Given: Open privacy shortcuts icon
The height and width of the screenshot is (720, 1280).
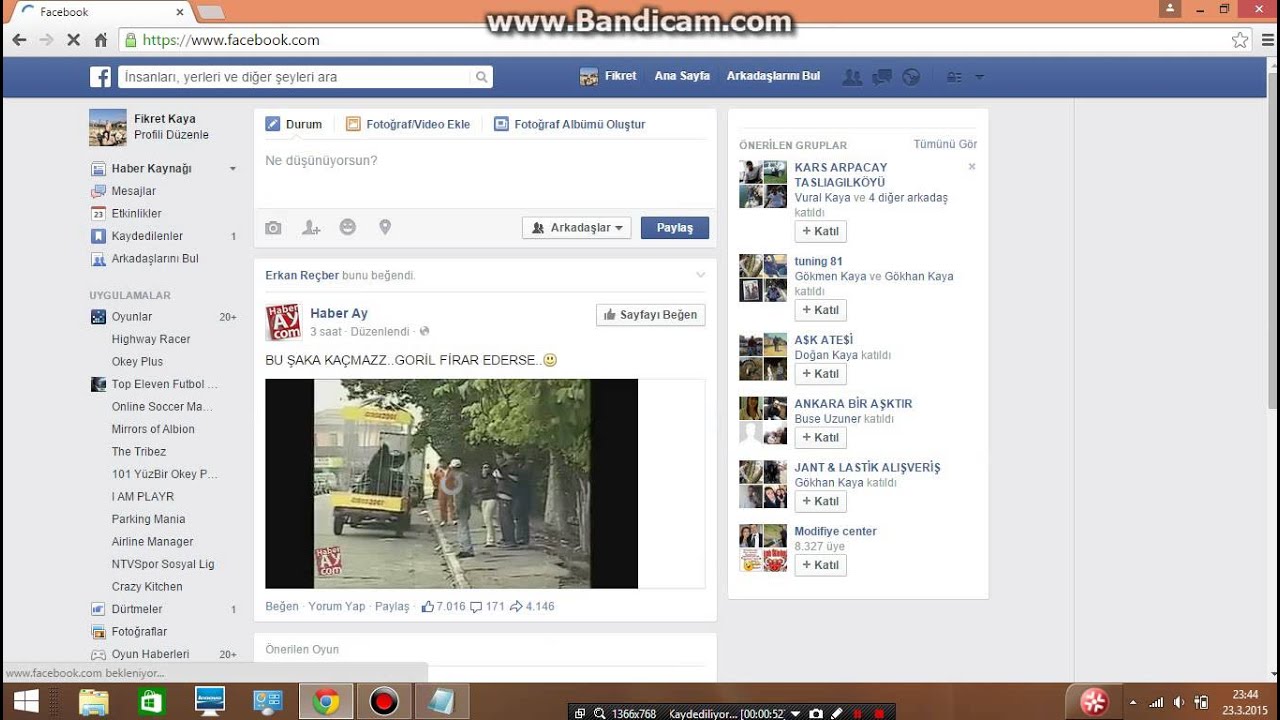Looking at the screenshot, I should point(955,76).
